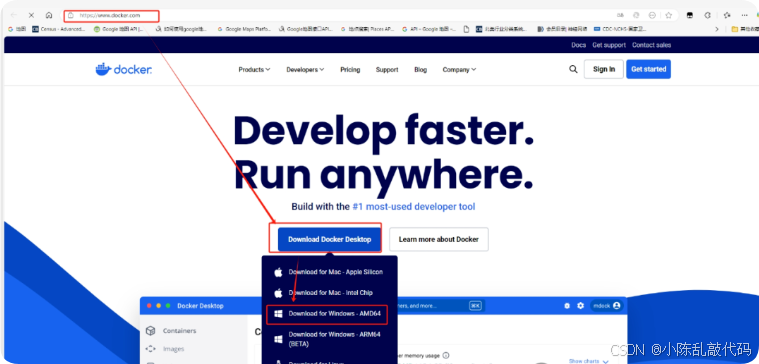The image size is (759, 364).
Task: Click the site search magnifier icon
Action: pyautogui.click(x=573, y=69)
